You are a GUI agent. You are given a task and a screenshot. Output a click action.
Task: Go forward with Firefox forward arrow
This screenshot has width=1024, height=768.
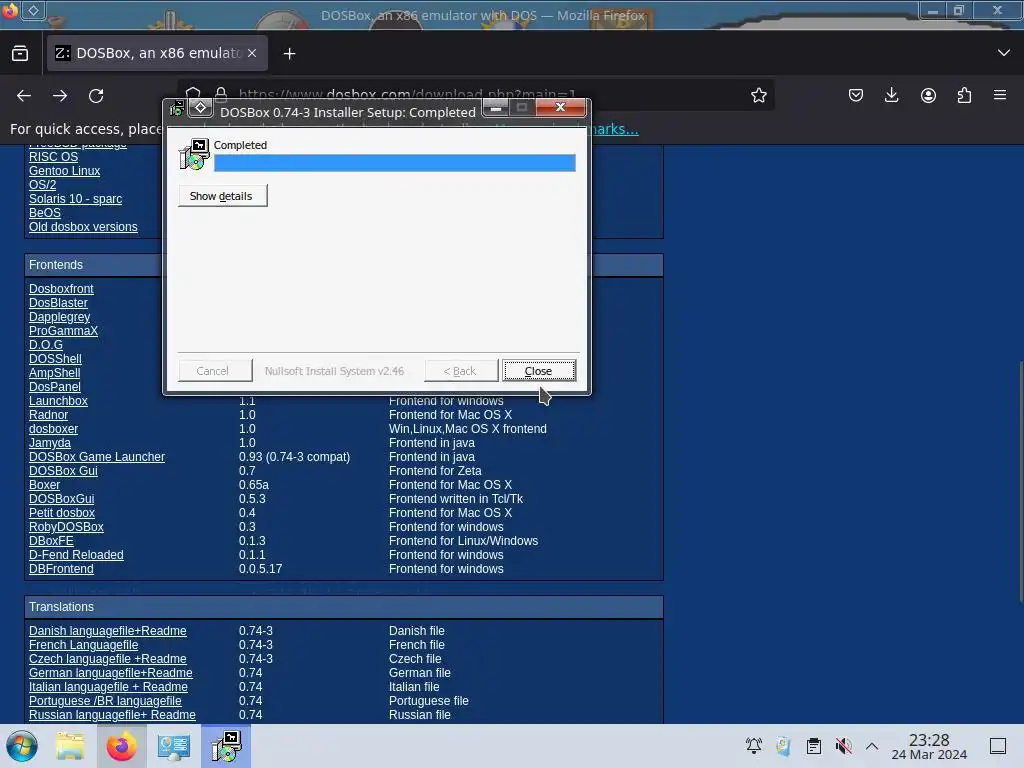point(60,96)
